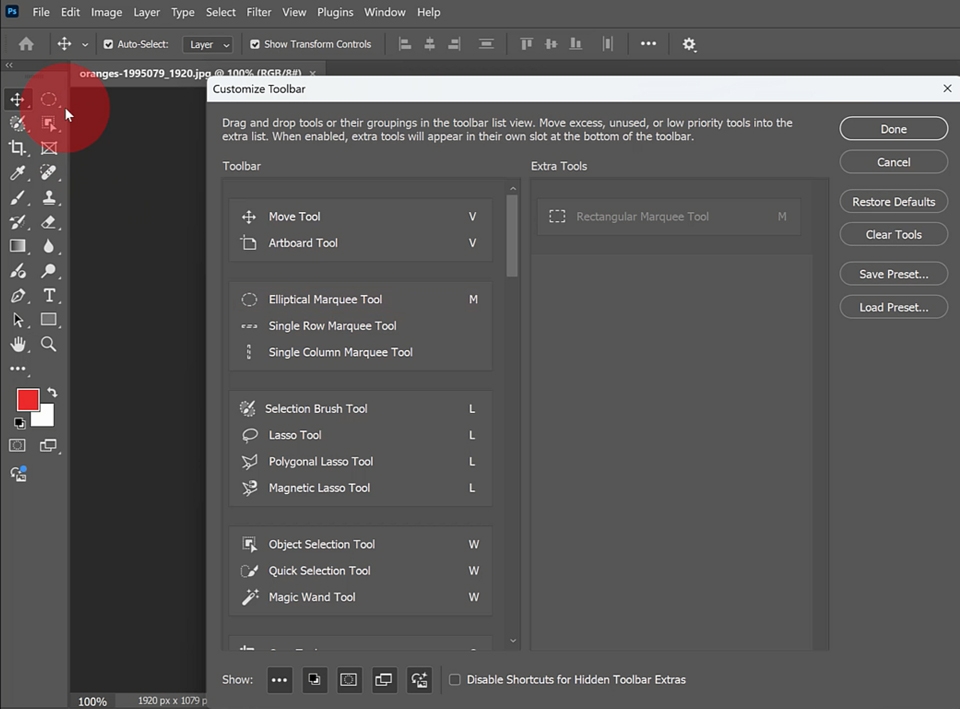Pick the Eyedropper tool
The image size is (960, 709).
point(17,173)
